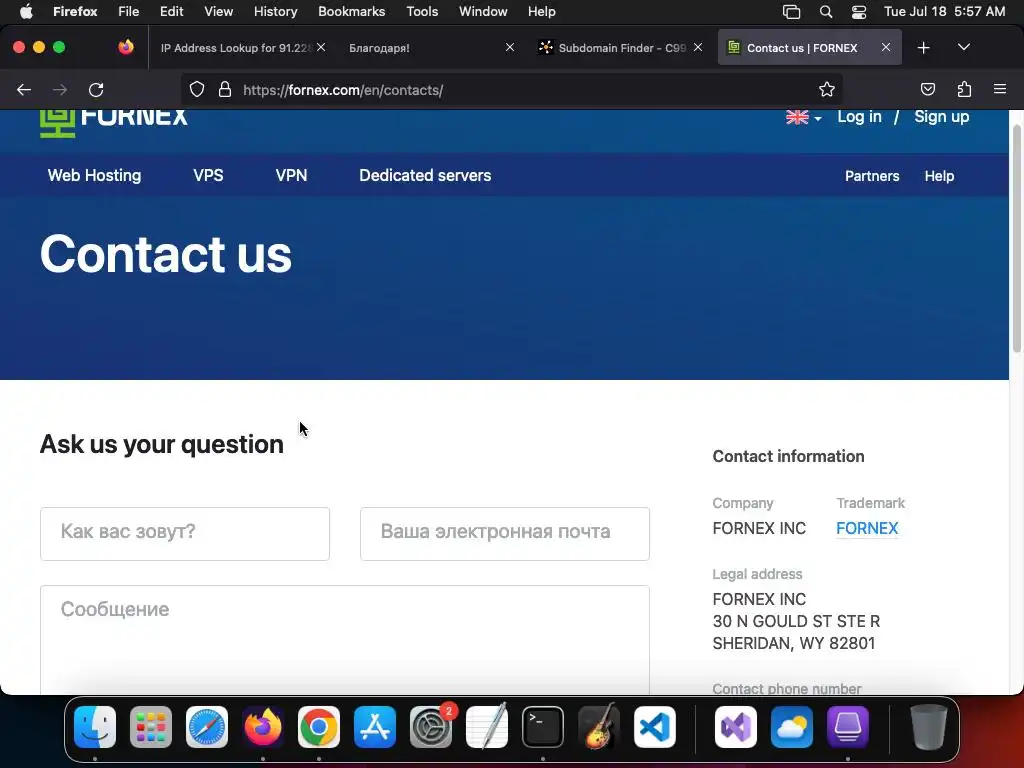Focus the Как вас зовут? name field
Screen dimensions: 1024x768
pyautogui.click(x=185, y=534)
